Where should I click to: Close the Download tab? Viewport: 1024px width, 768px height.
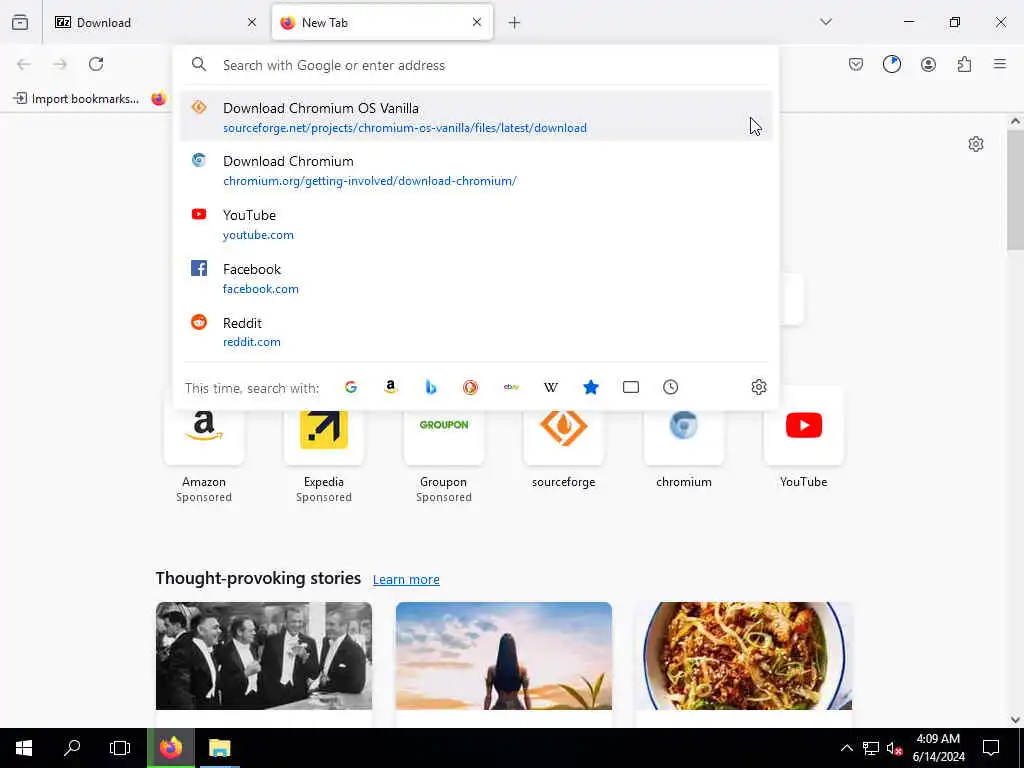point(252,22)
